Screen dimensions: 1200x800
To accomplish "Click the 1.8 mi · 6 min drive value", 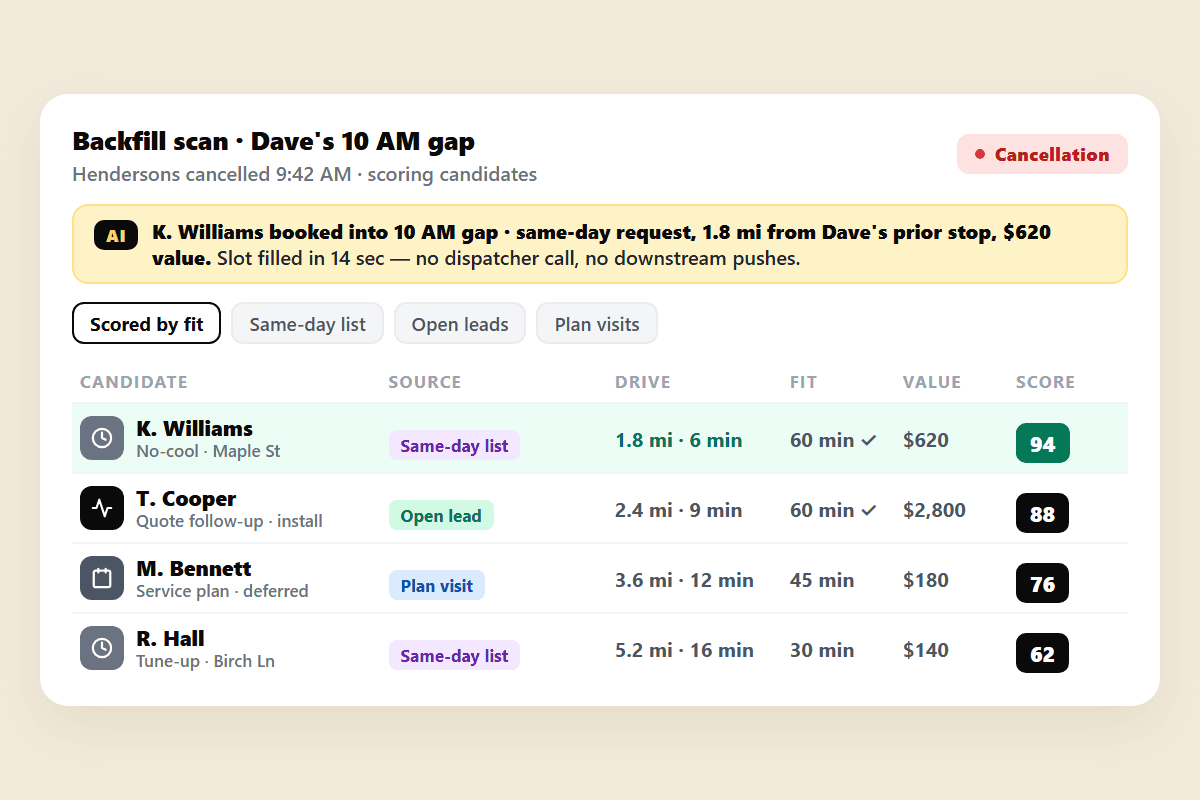I will tap(679, 440).
